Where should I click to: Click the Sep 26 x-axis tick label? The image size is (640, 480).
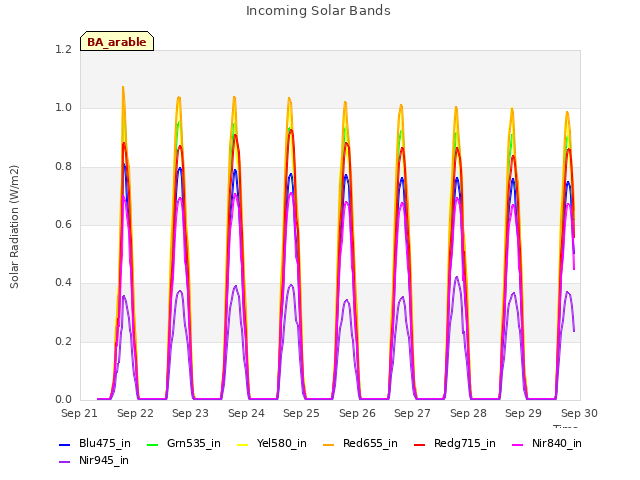point(357,413)
